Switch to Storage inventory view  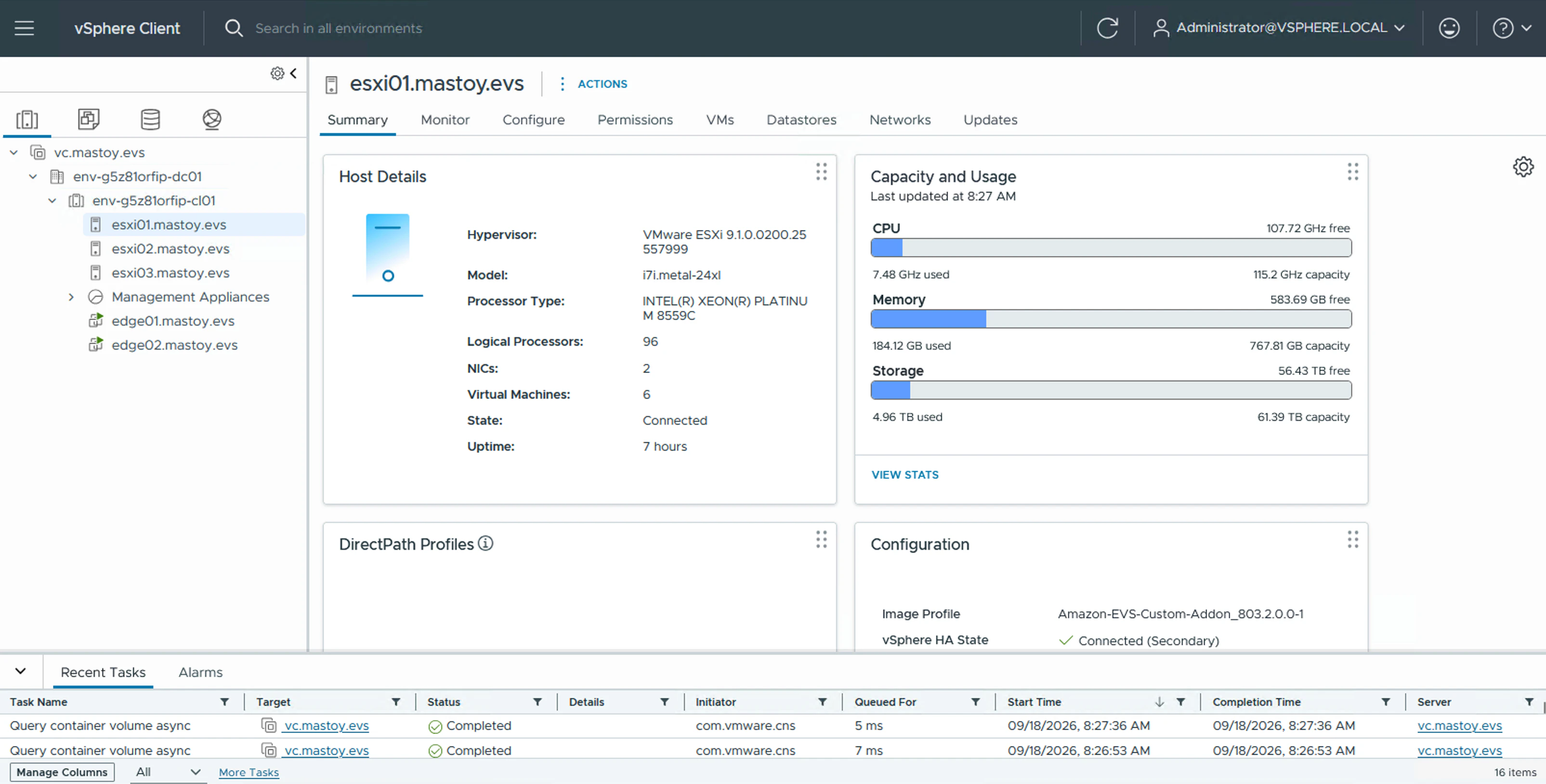point(150,119)
